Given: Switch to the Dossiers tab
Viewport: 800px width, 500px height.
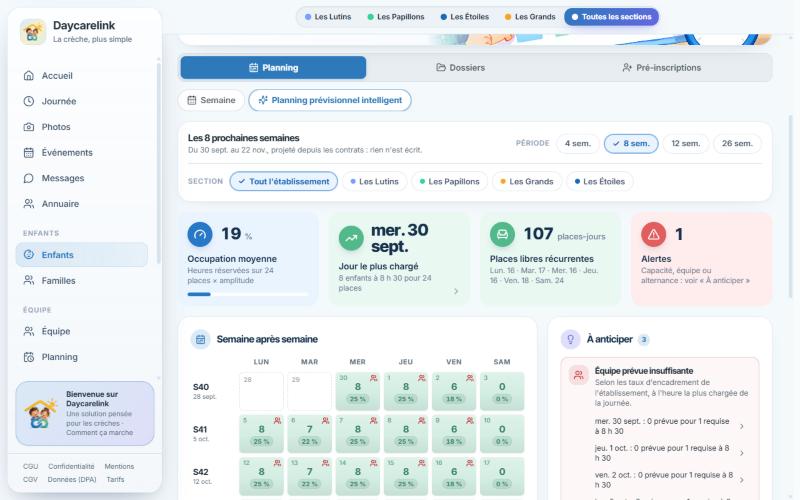Looking at the screenshot, I should pos(460,67).
